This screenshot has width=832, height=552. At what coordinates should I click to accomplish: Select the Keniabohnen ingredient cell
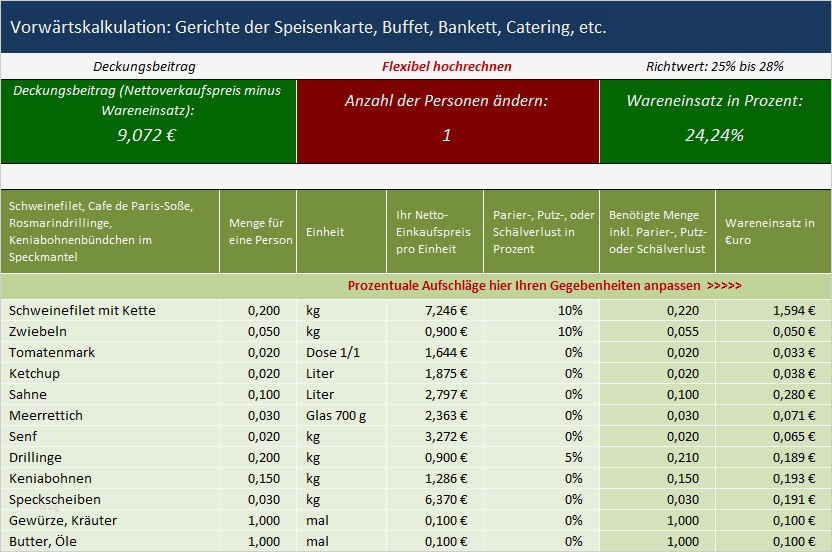pos(110,479)
